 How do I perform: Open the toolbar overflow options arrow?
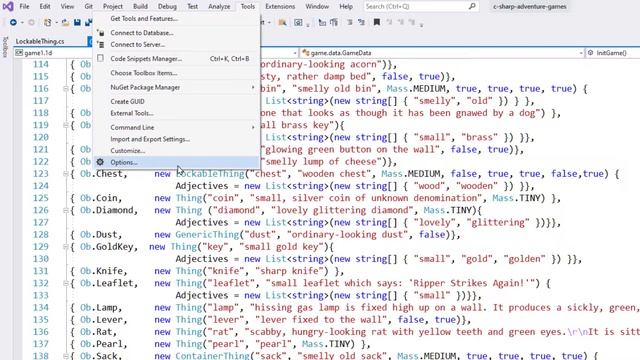click(x=422, y=24)
